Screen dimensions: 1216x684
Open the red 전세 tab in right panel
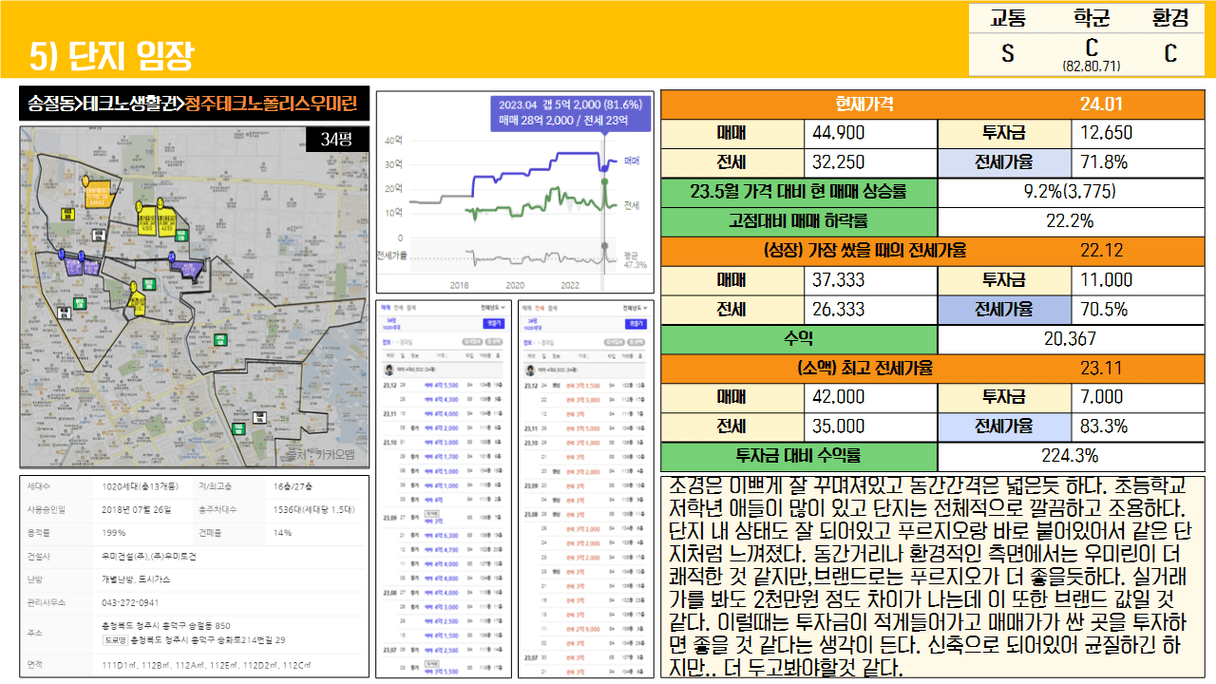[540, 308]
